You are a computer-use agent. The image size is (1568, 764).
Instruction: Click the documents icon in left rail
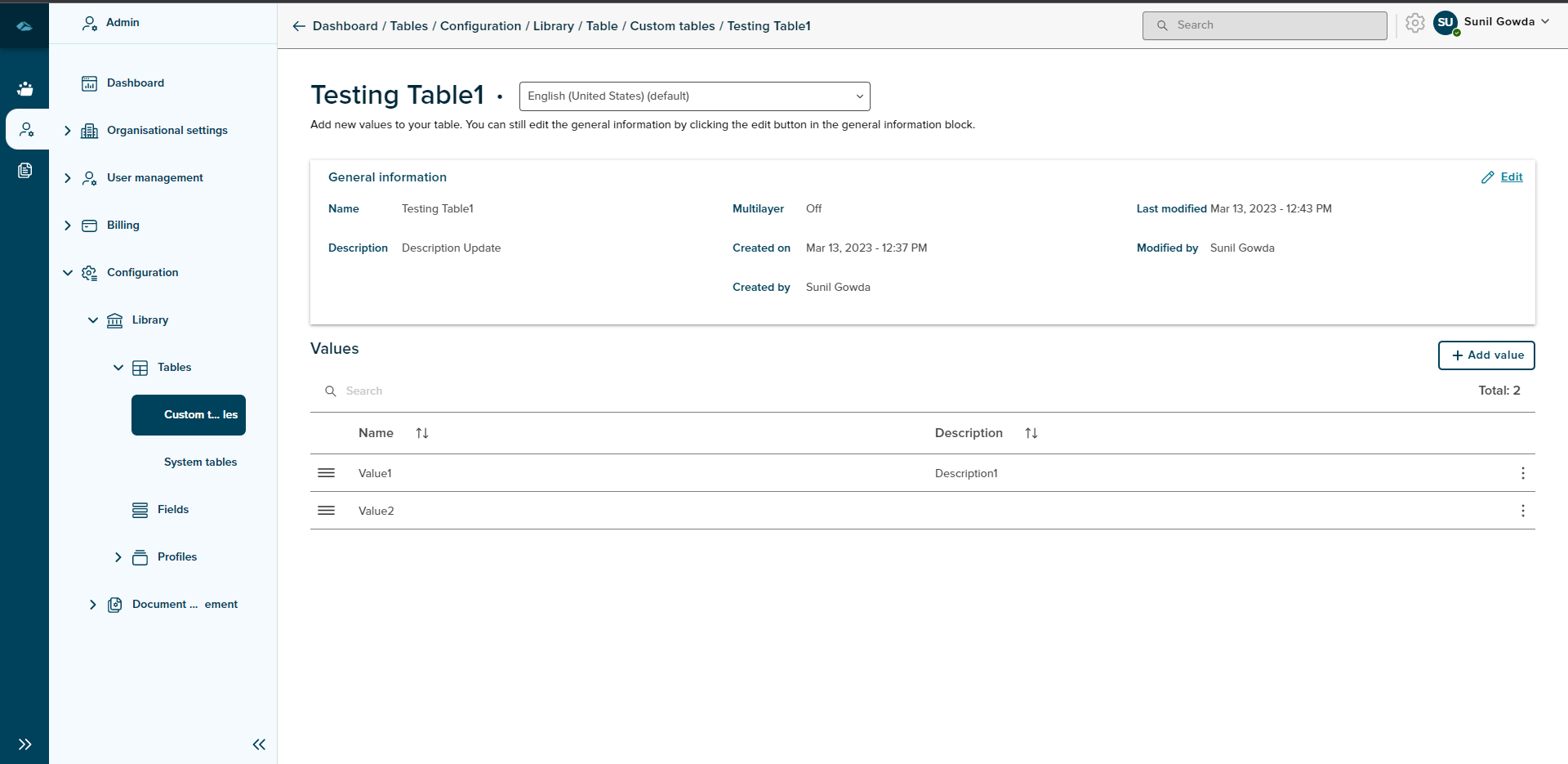pos(25,170)
